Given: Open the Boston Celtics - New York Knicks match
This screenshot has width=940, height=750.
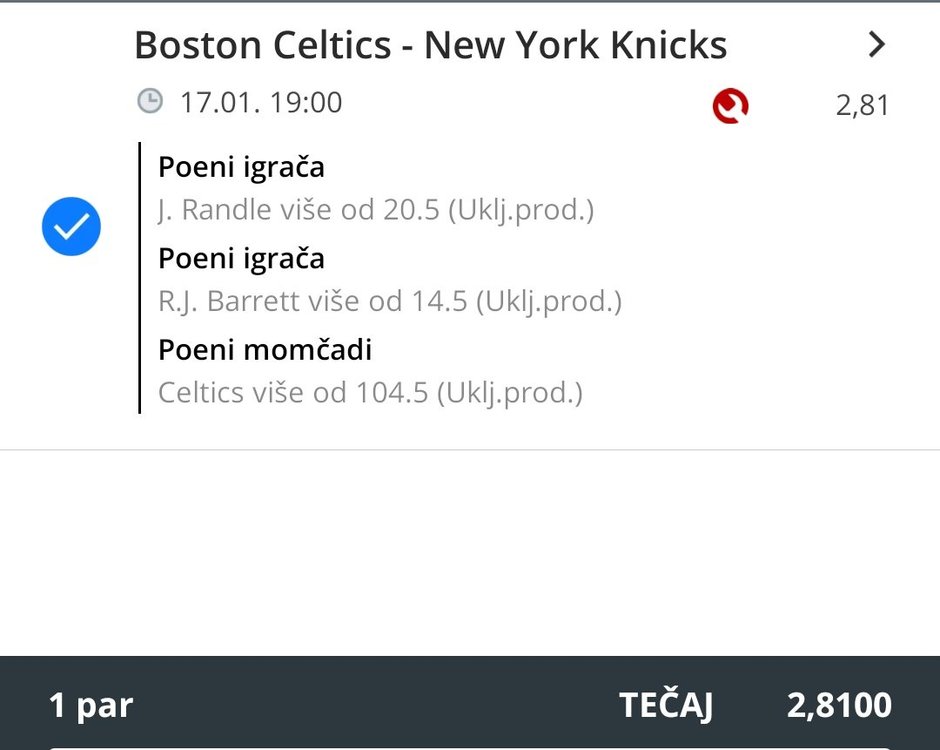Looking at the screenshot, I should pyautogui.click(x=430, y=45).
